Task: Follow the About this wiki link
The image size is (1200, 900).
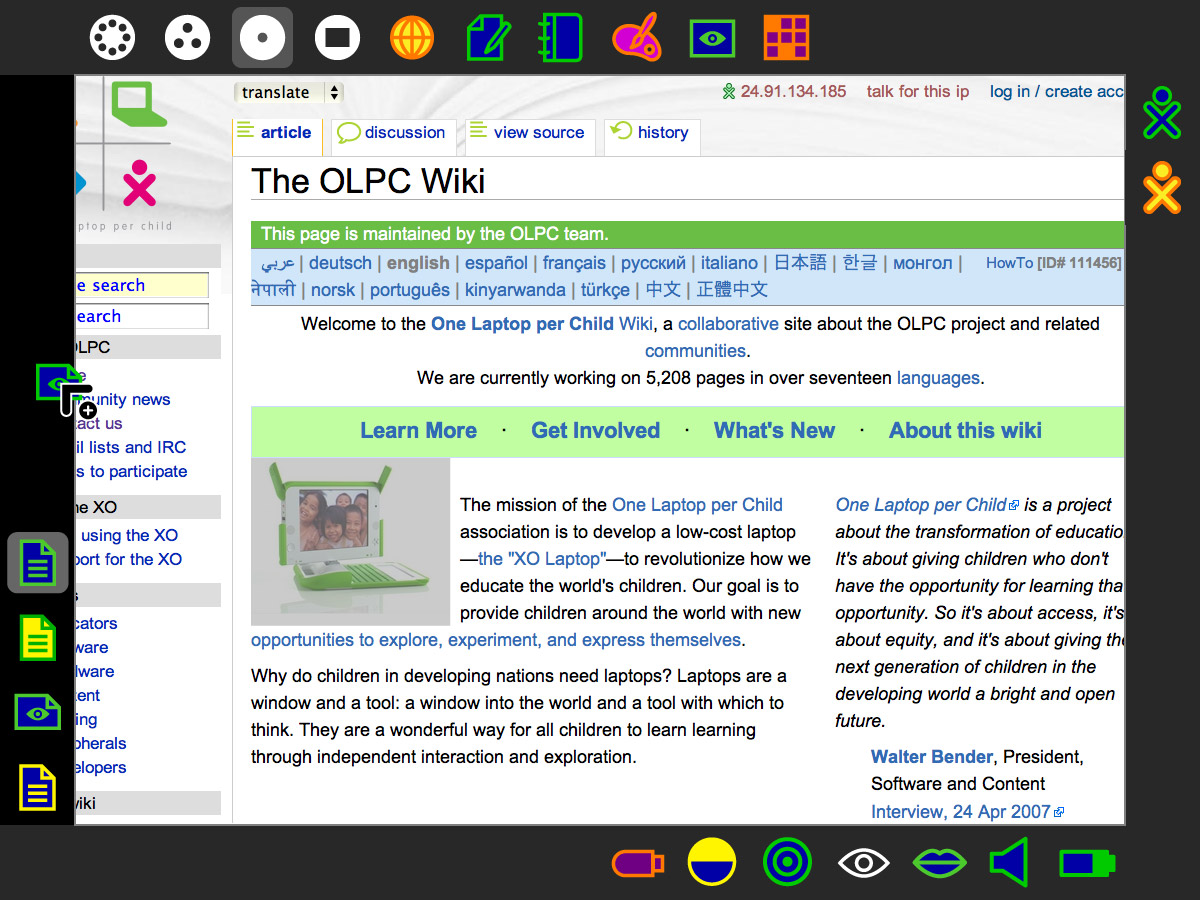Action: pos(965,431)
